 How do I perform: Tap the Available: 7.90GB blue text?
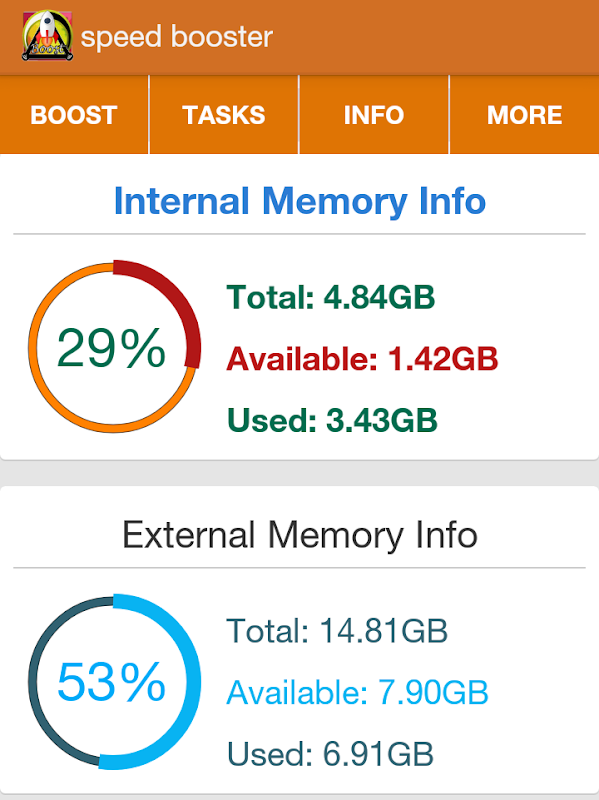pyautogui.click(x=358, y=693)
